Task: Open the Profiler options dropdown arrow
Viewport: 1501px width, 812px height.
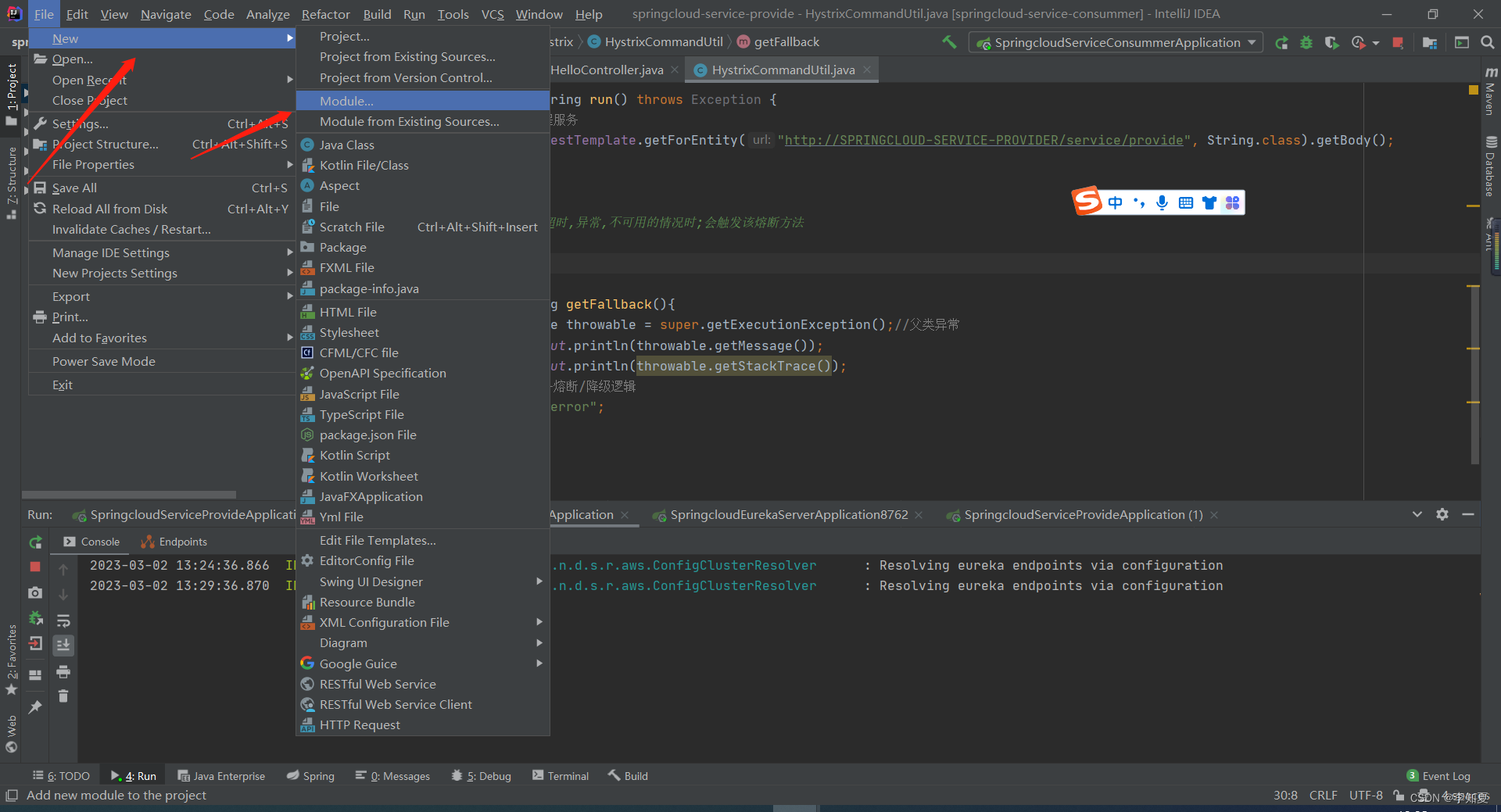Action: coord(1376,43)
